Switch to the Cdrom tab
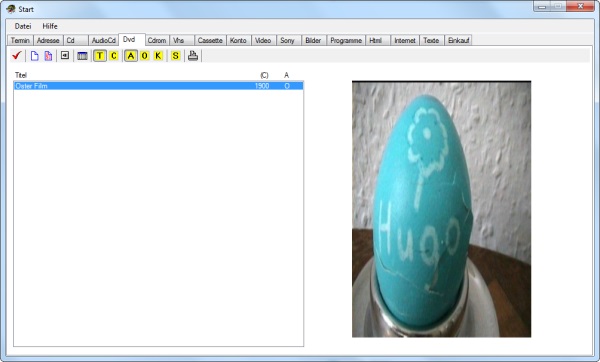 [x=157, y=40]
